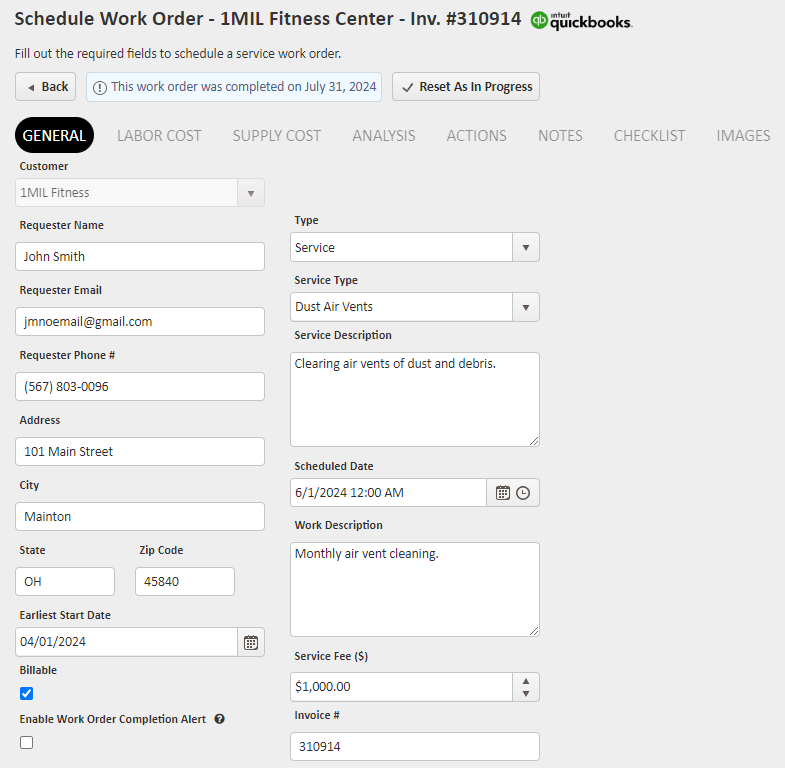
Task: Select the Invoice # input field
Action: click(x=414, y=747)
